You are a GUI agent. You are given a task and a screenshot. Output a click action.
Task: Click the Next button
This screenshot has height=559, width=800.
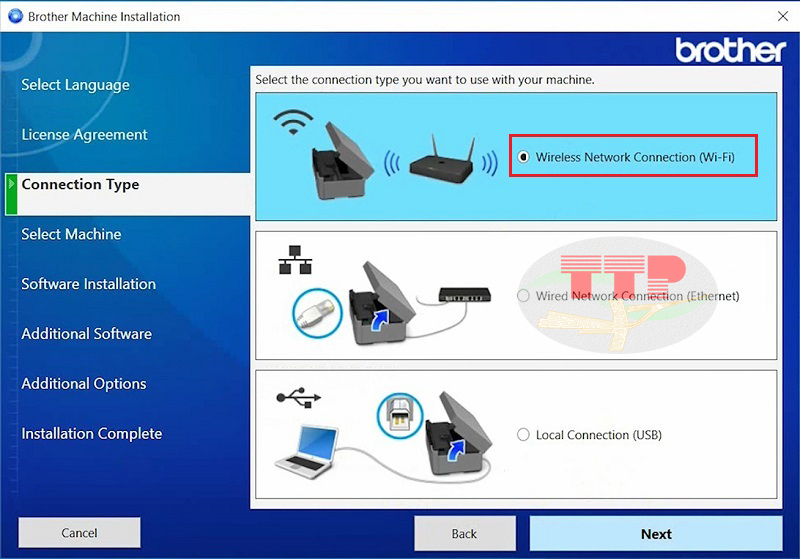tap(656, 533)
